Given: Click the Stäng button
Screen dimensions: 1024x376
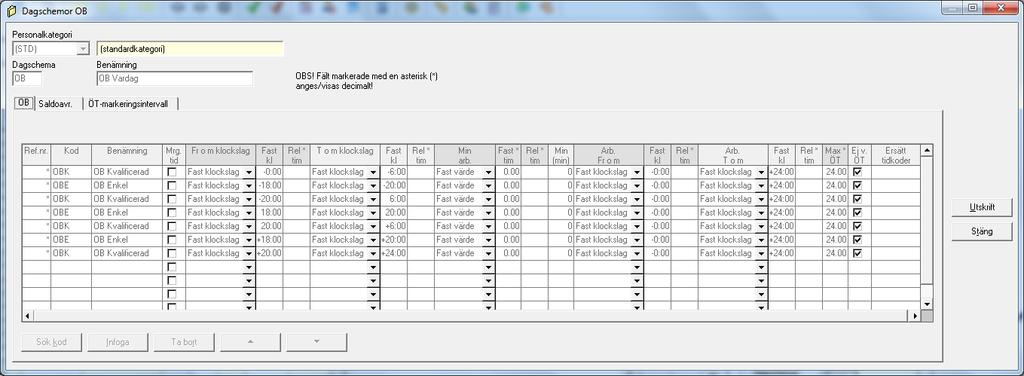Looking at the screenshot, I should pyautogui.click(x=982, y=232).
